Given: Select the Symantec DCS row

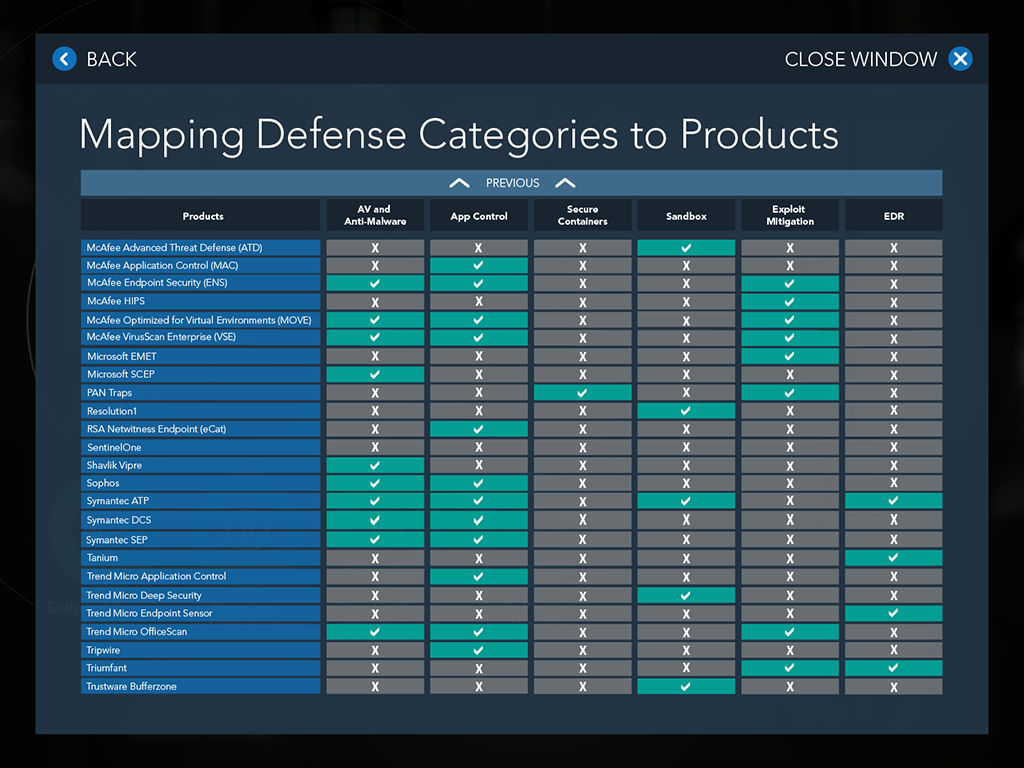Looking at the screenshot, I should coord(200,520).
